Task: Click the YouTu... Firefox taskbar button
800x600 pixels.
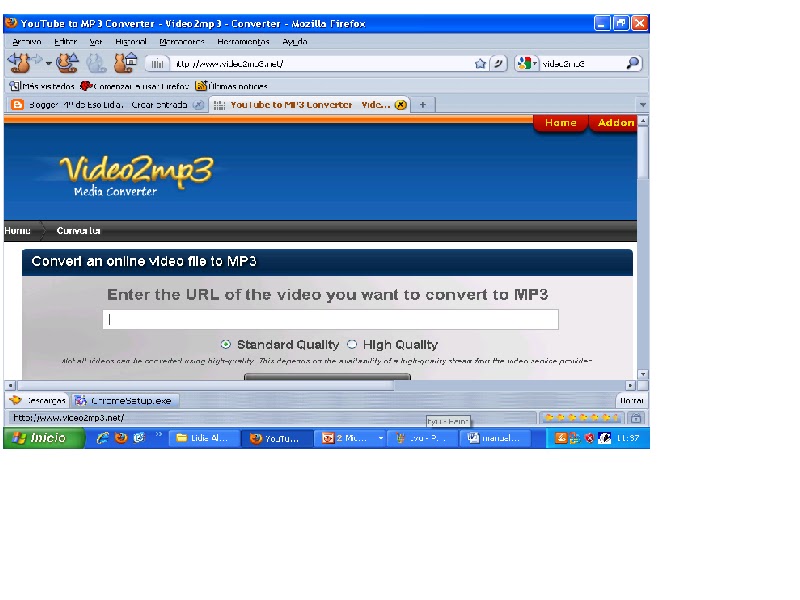Action: coord(279,438)
